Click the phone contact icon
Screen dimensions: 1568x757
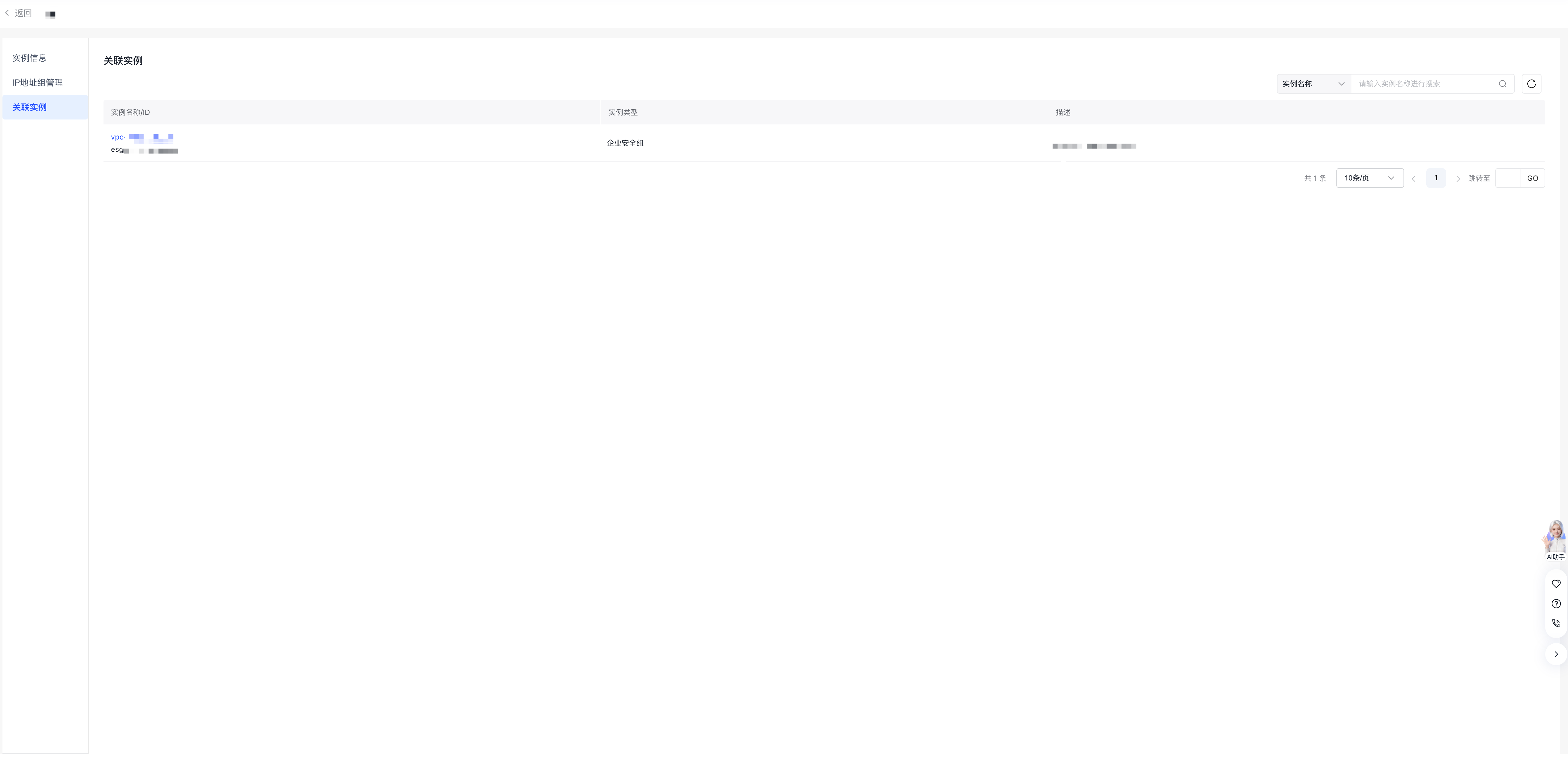(1556, 624)
